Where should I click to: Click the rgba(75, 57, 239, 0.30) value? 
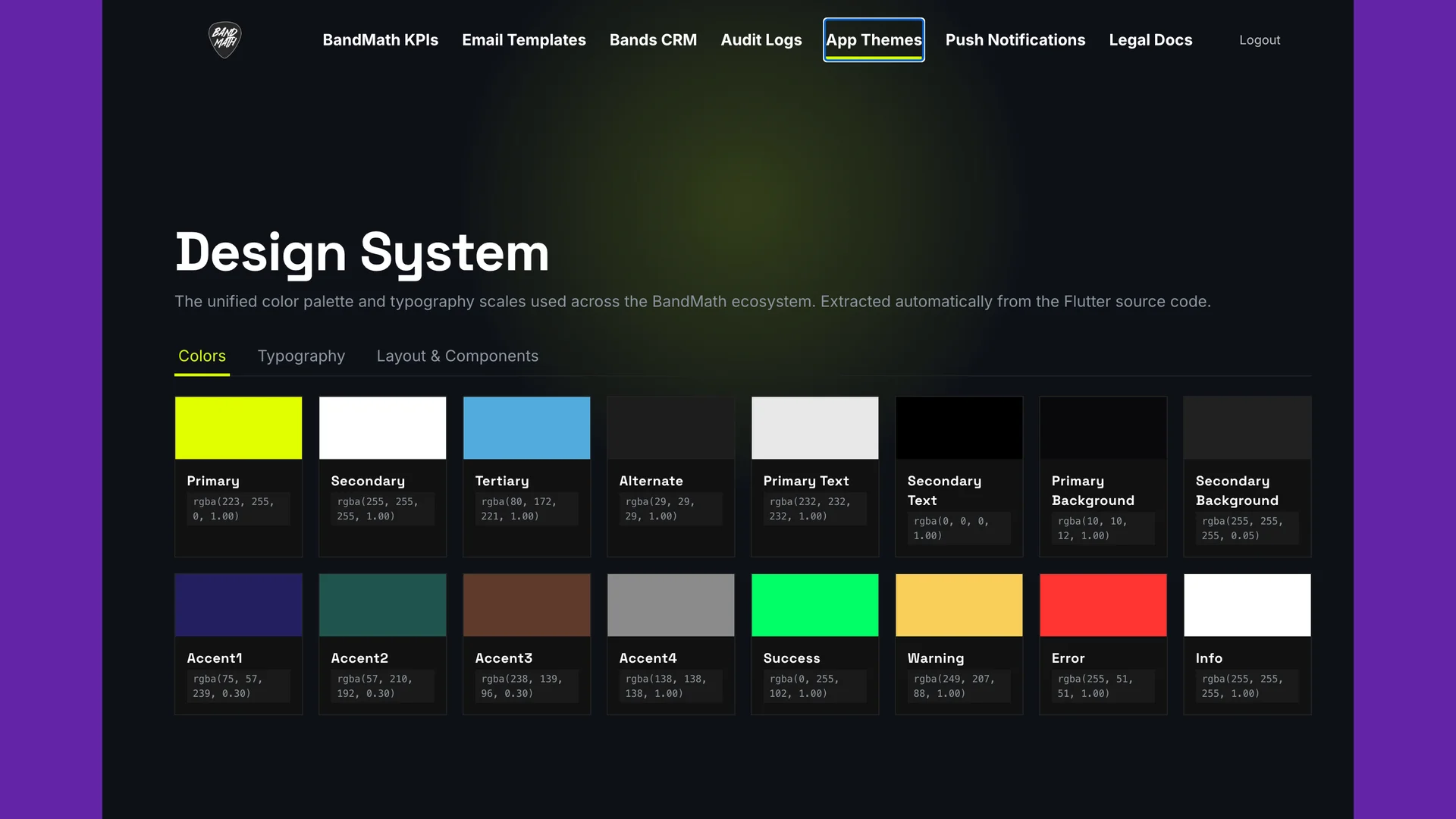pos(238,686)
